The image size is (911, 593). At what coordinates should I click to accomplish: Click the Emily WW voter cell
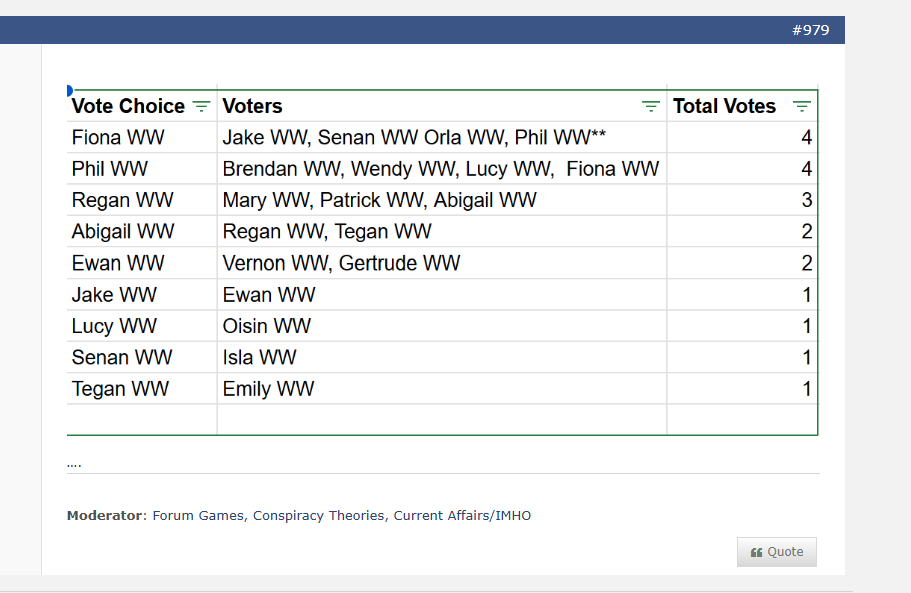[x=268, y=389]
